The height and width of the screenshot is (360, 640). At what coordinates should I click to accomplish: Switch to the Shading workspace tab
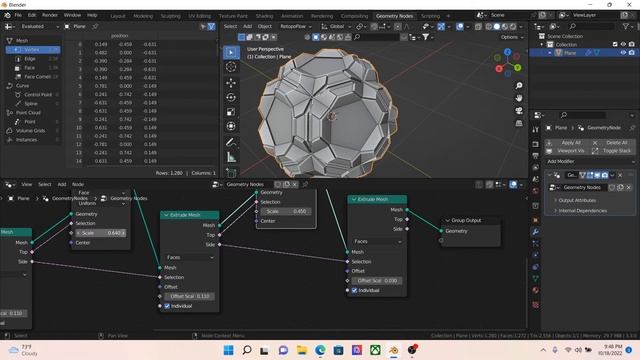pyautogui.click(x=264, y=16)
